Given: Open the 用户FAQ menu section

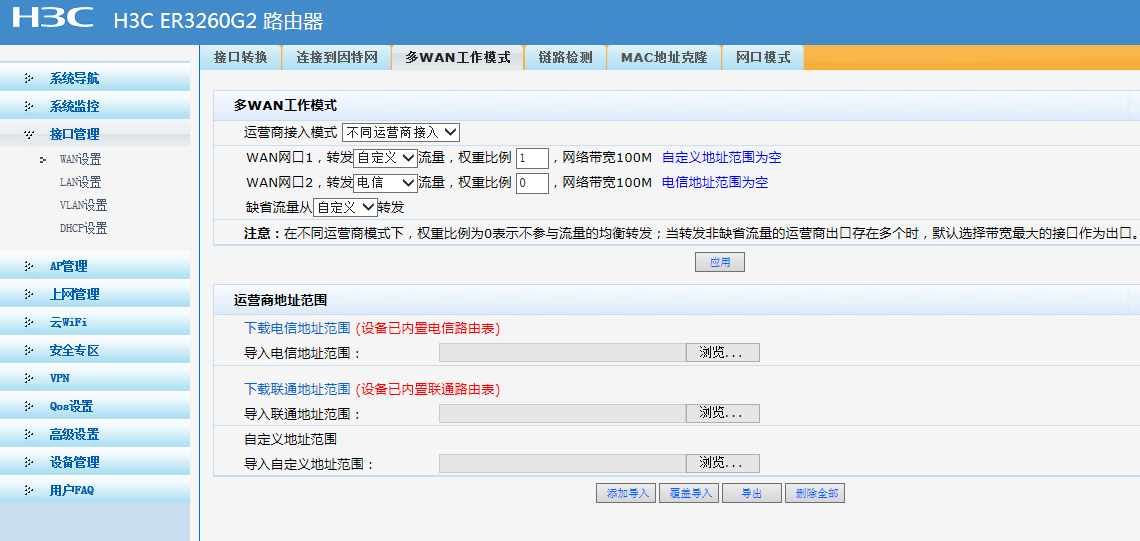Looking at the screenshot, I should (95, 490).
